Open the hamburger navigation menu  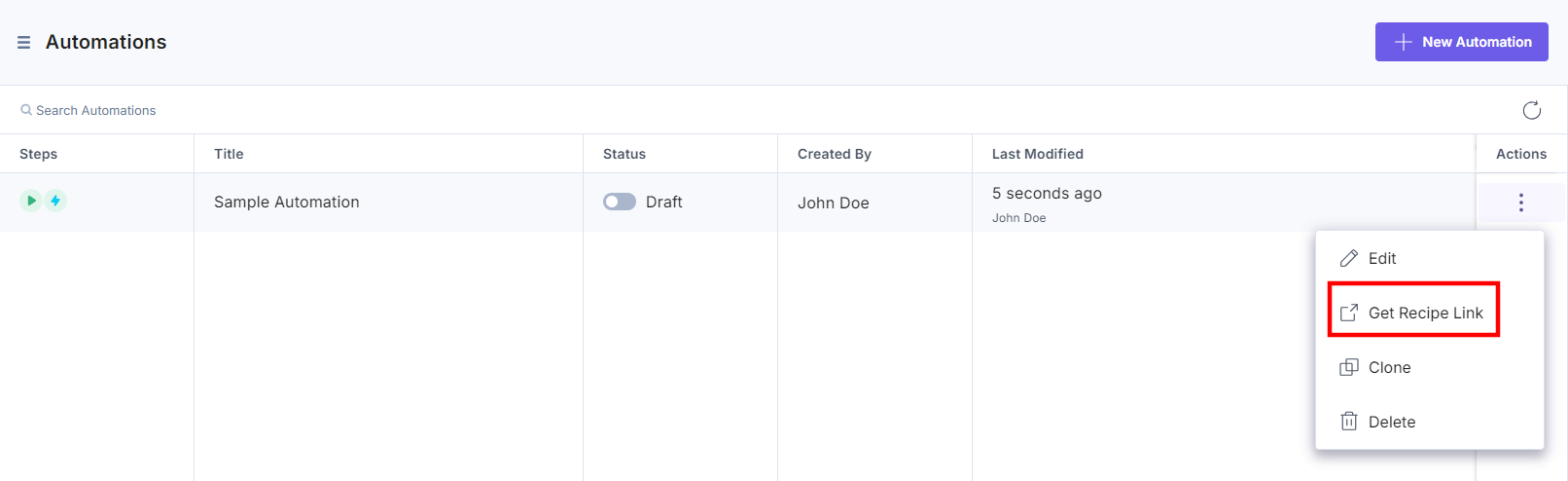click(x=24, y=43)
